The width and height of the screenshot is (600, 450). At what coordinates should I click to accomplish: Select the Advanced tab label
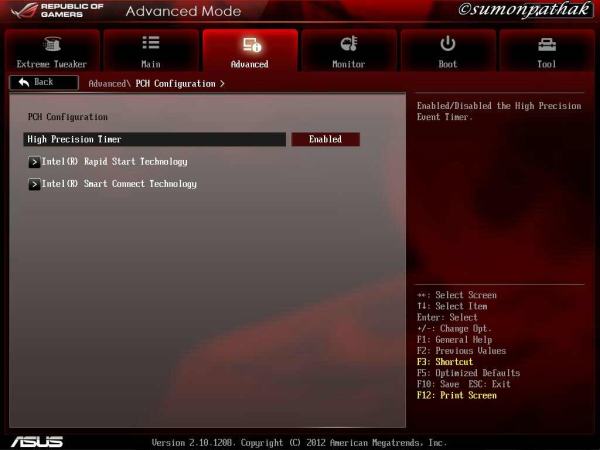click(x=249, y=64)
